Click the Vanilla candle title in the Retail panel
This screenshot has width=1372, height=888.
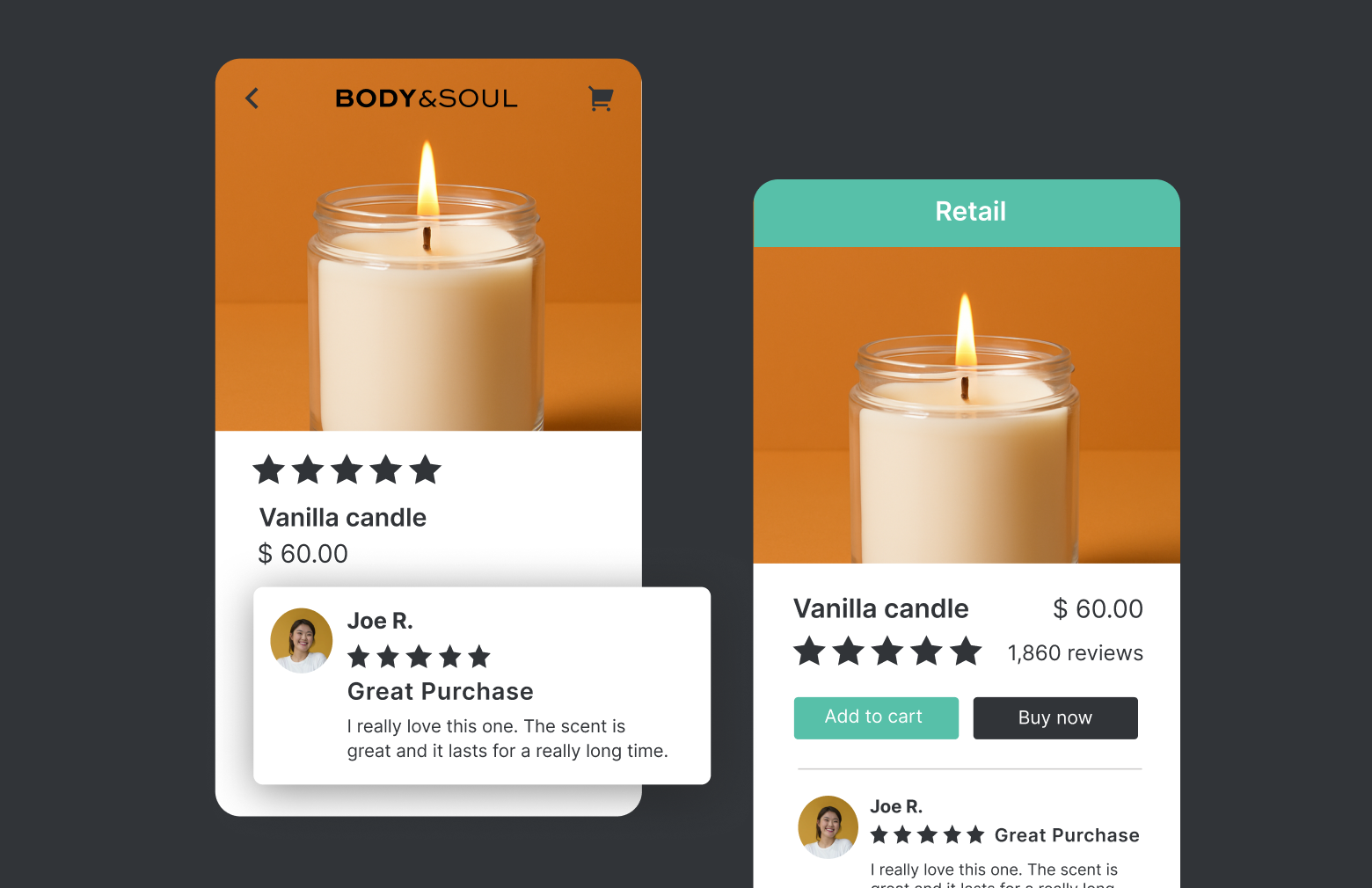[880, 608]
